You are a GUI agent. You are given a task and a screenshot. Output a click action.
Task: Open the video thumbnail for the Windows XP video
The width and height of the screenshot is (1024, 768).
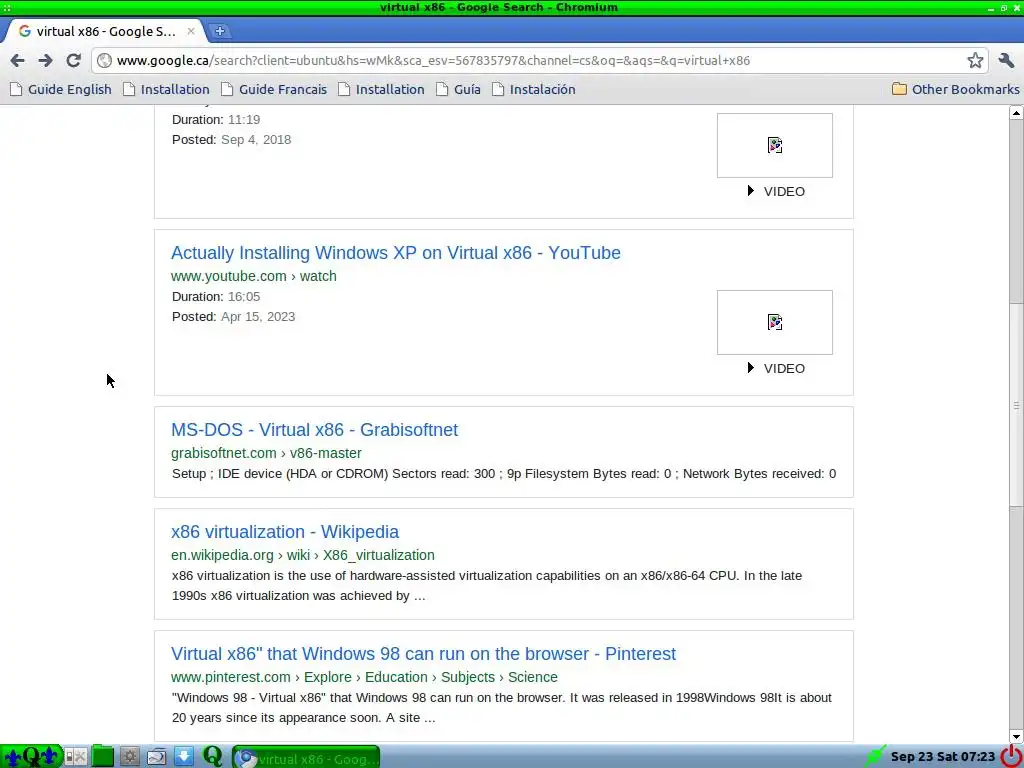pyautogui.click(x=775, y=323)
